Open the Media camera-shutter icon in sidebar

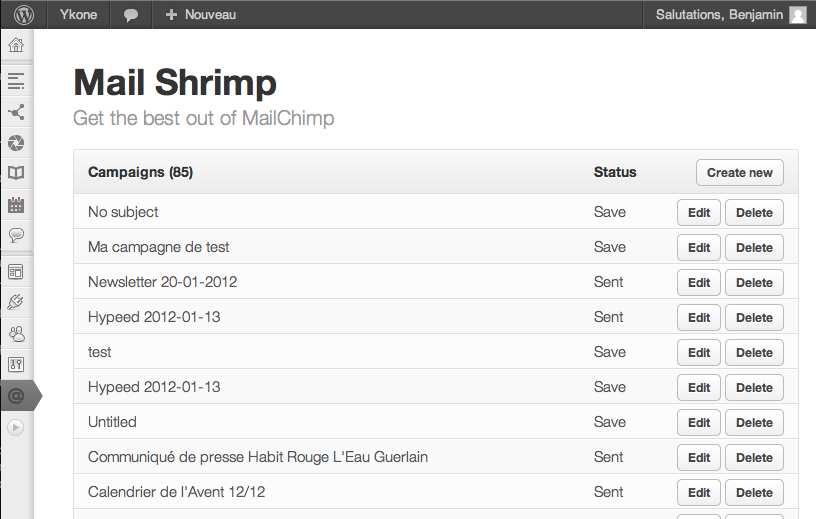(x=16, y=143)
